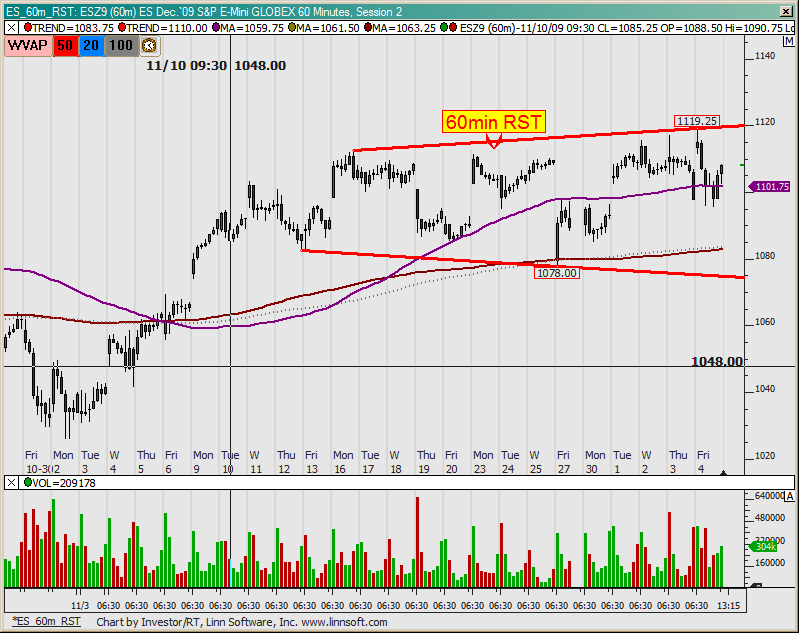Open the ES_60m_RST chart tab

coord(46,622)
